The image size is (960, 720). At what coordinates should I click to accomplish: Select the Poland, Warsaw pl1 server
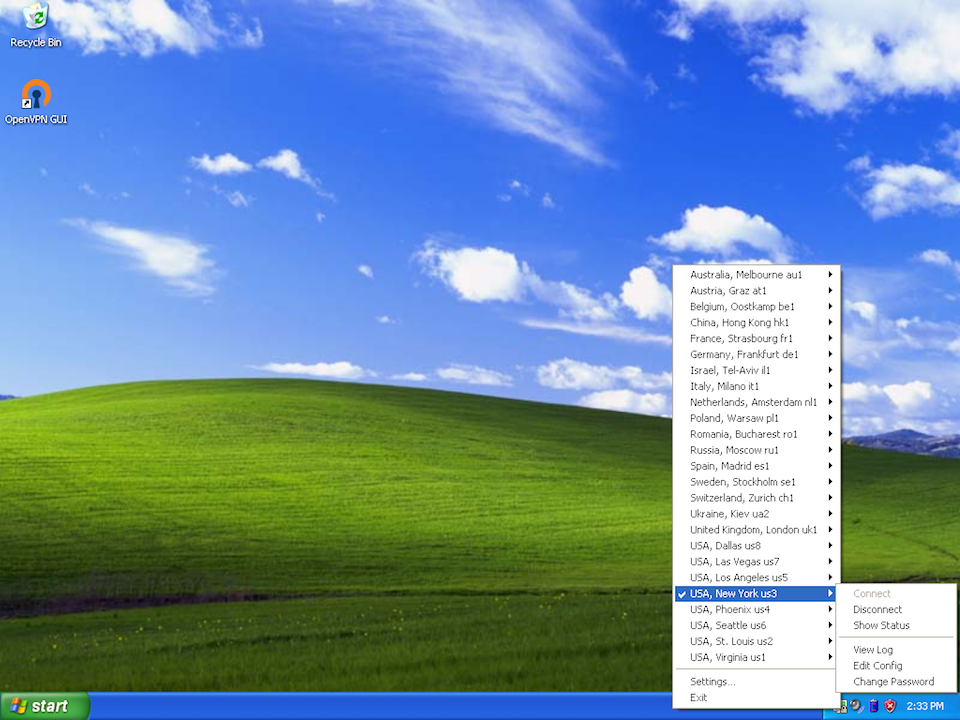(x=756, y=418)
